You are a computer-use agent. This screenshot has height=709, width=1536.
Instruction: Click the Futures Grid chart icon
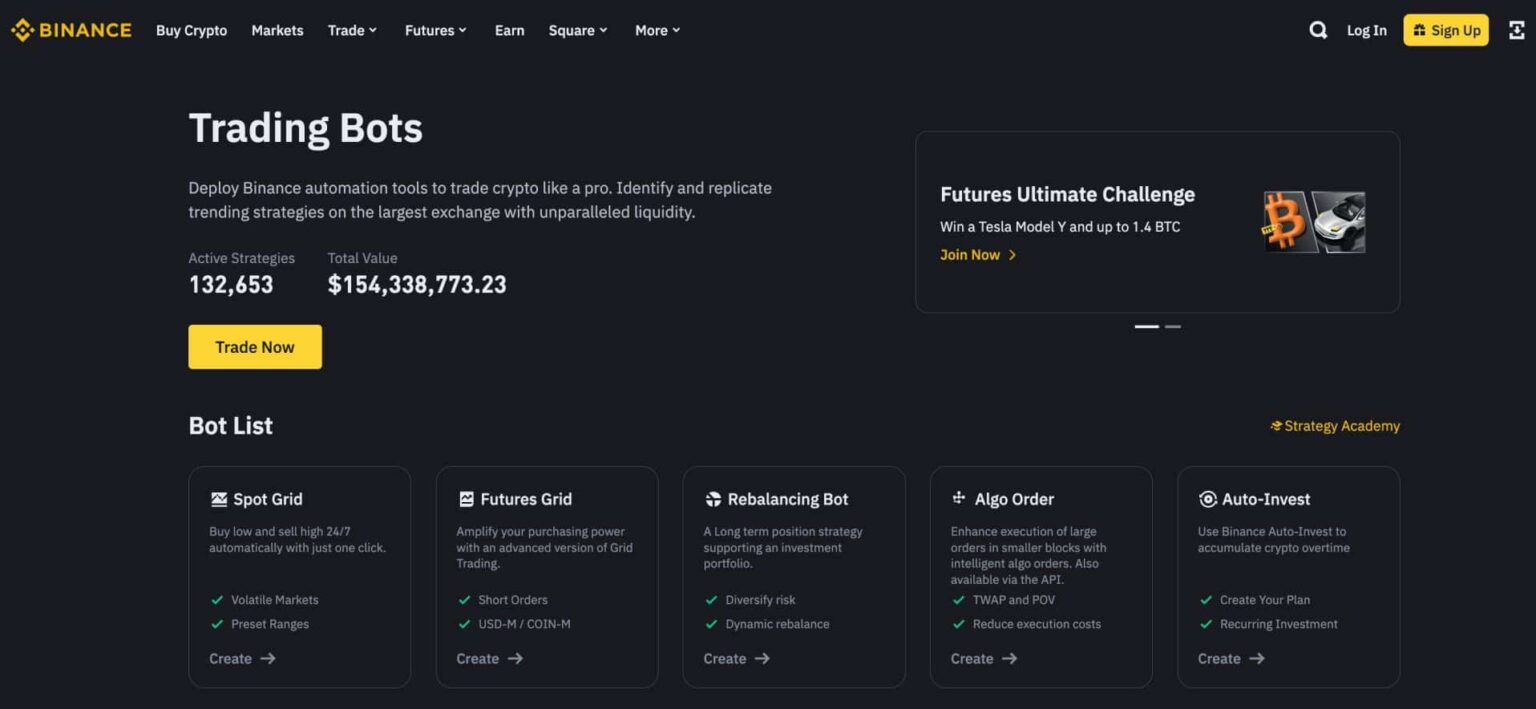tap(465, 498)
